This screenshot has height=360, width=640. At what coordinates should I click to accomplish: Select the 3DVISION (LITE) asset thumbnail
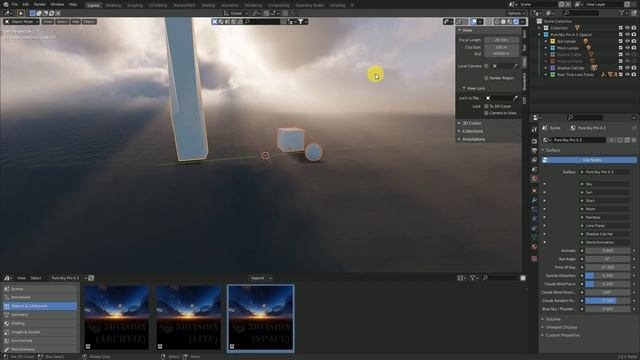(189, 318)
